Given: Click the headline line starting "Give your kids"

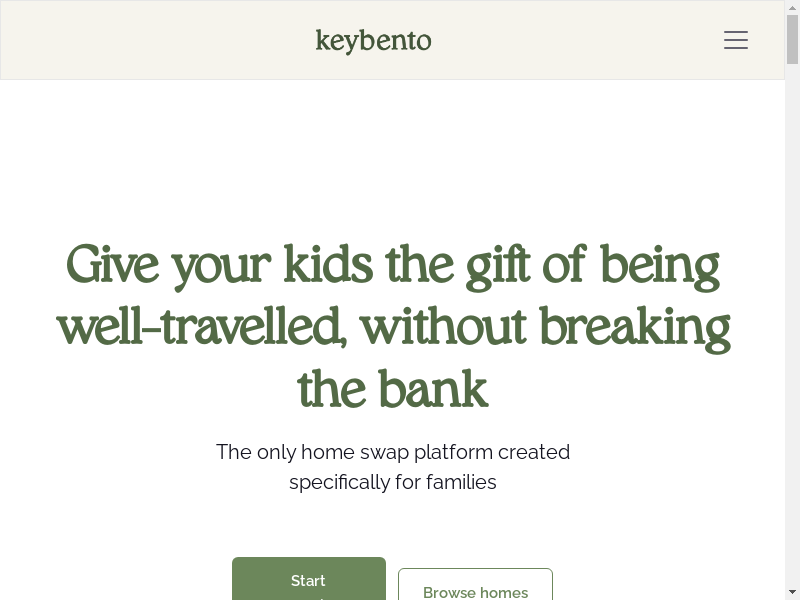Looking at the screenshot, I should coord(392,265).
